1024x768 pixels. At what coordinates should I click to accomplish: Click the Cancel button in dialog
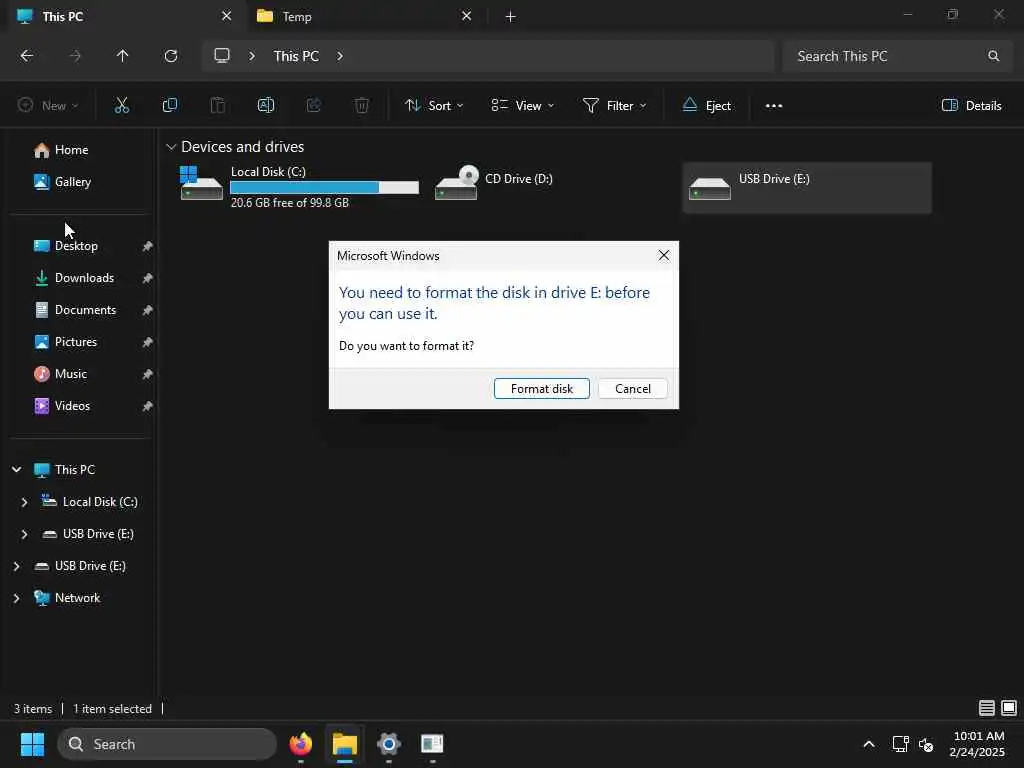[x=633, y=389]
